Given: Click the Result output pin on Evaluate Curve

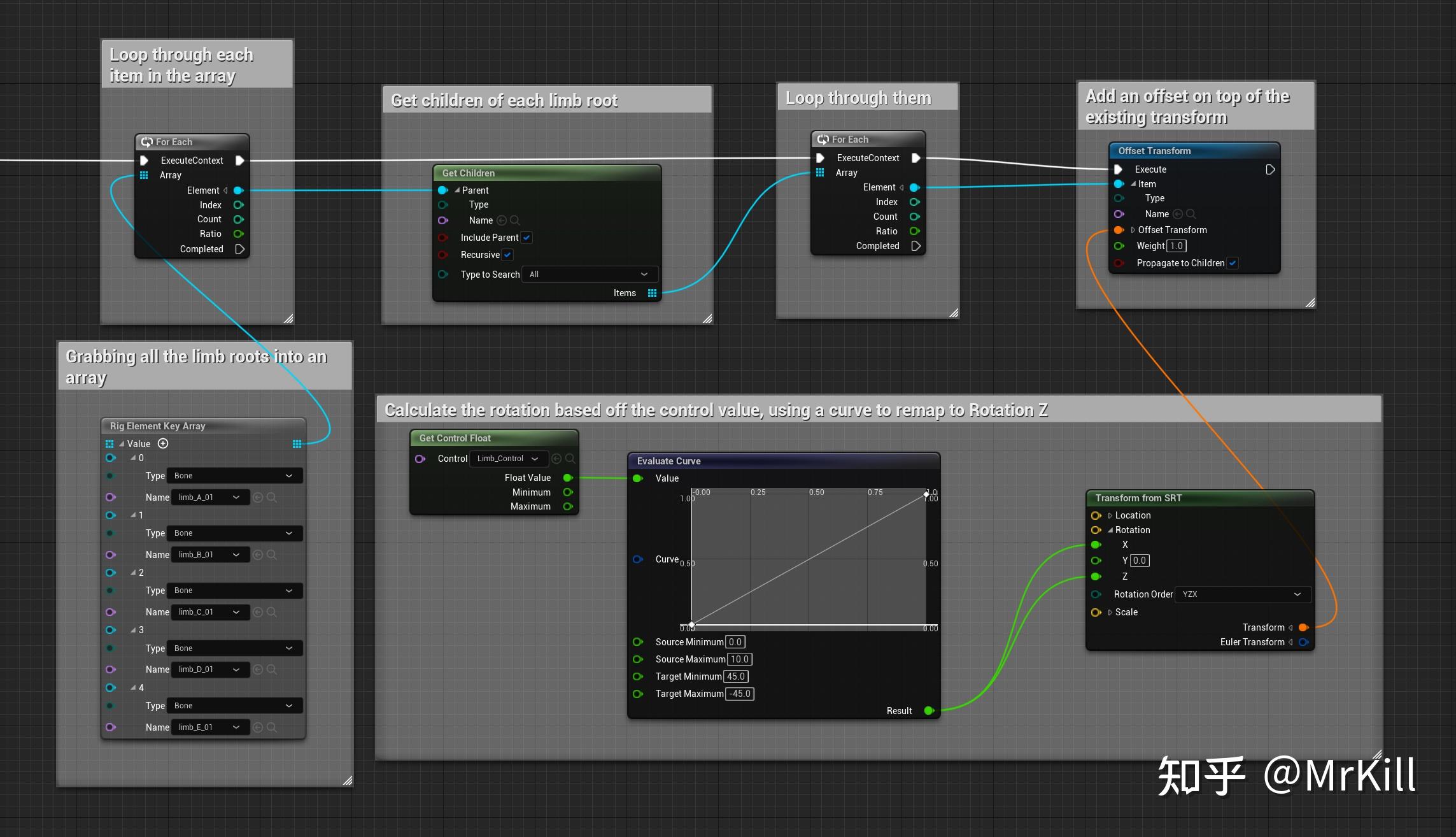Looking at the screenshot, I should (929, 711).
